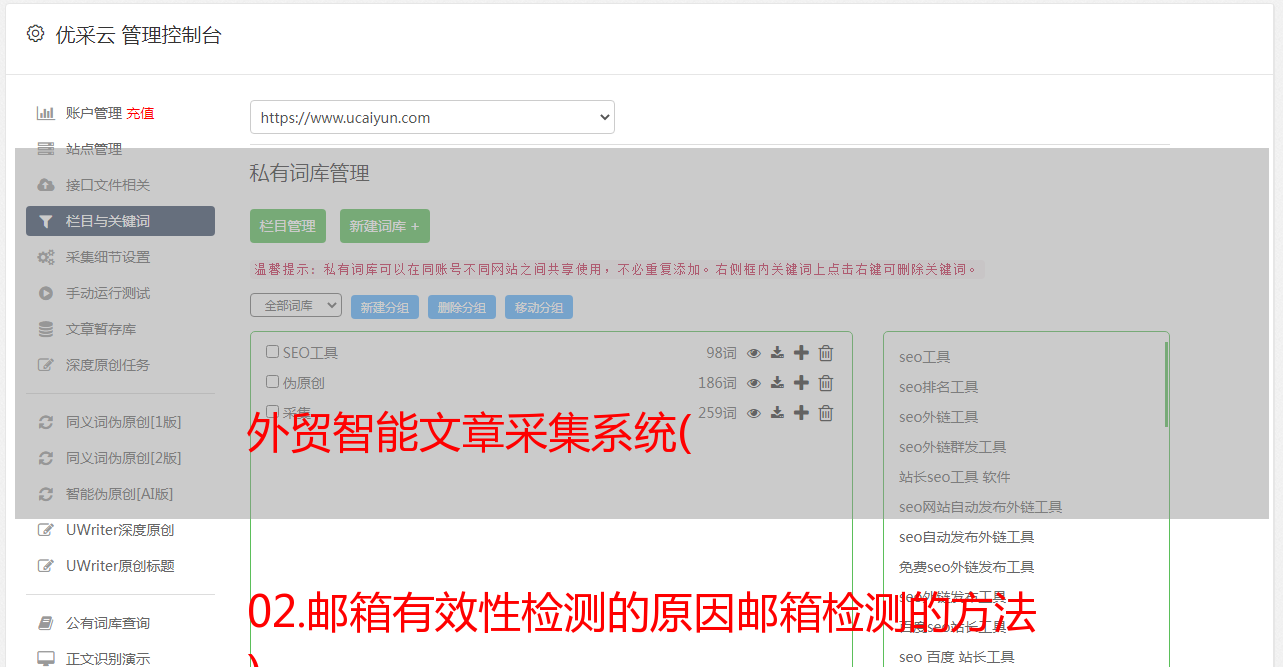Image resolution: width=1283 pixels, height=667 pixels.
Task: Open 正文识别演示 menu item
Action: 108,659
